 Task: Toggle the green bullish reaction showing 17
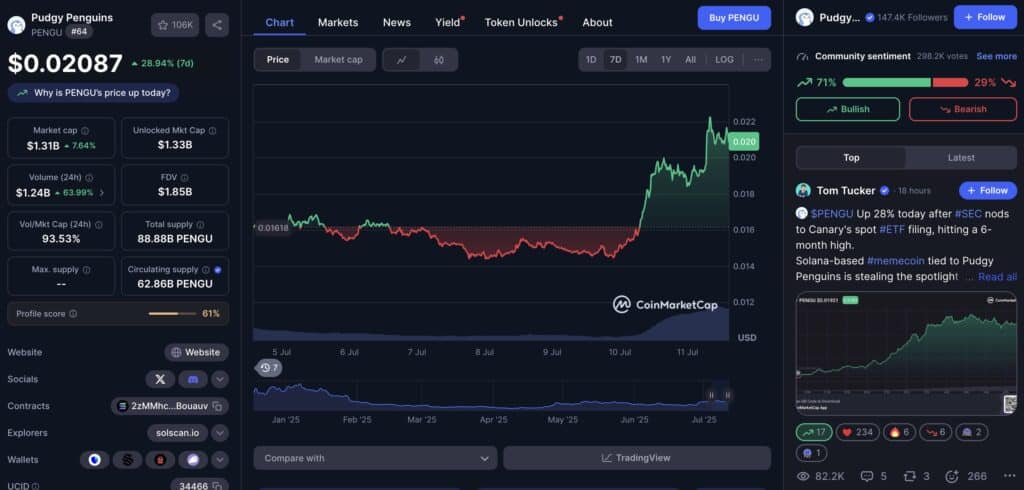point(814,433)
